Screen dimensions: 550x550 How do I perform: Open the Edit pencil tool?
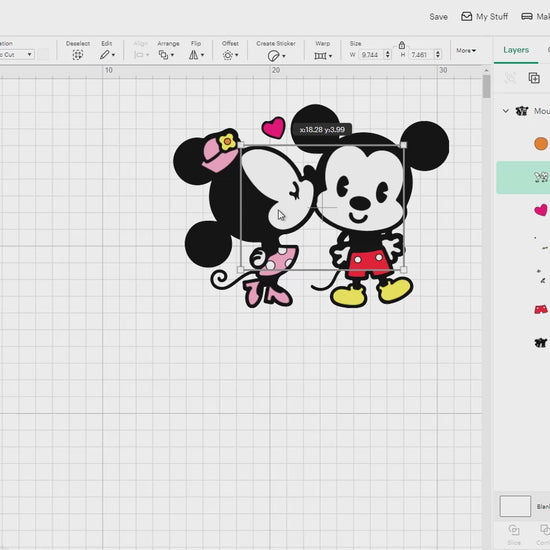click(x=105, y=55)
